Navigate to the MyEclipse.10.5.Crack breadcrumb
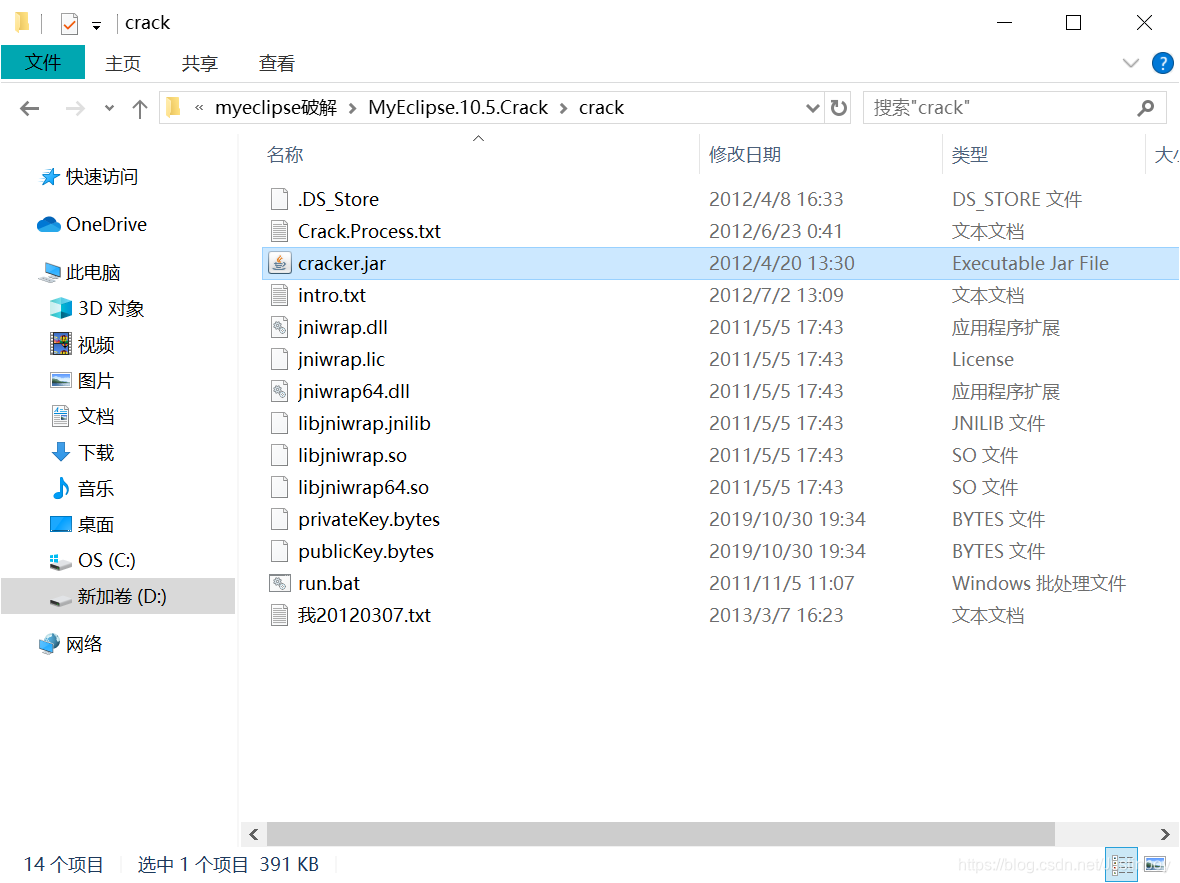Image resolution: width=1180 pixels, height=883 pixels. tap(458, 108)
